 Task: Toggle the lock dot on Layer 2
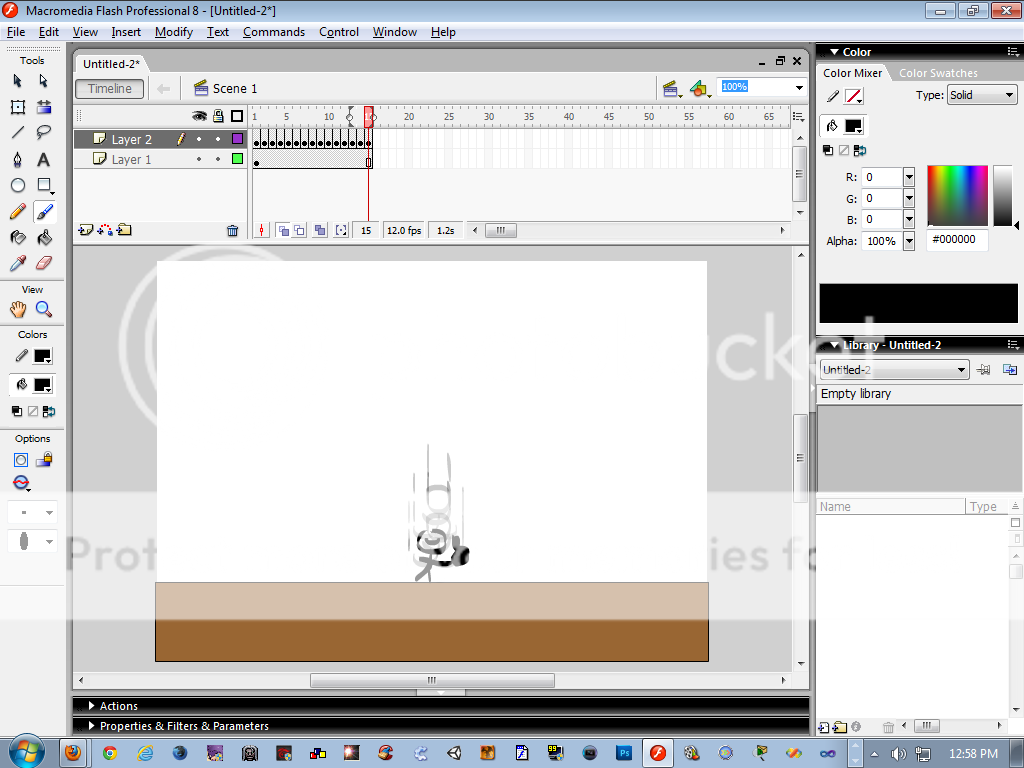point(218,140)
